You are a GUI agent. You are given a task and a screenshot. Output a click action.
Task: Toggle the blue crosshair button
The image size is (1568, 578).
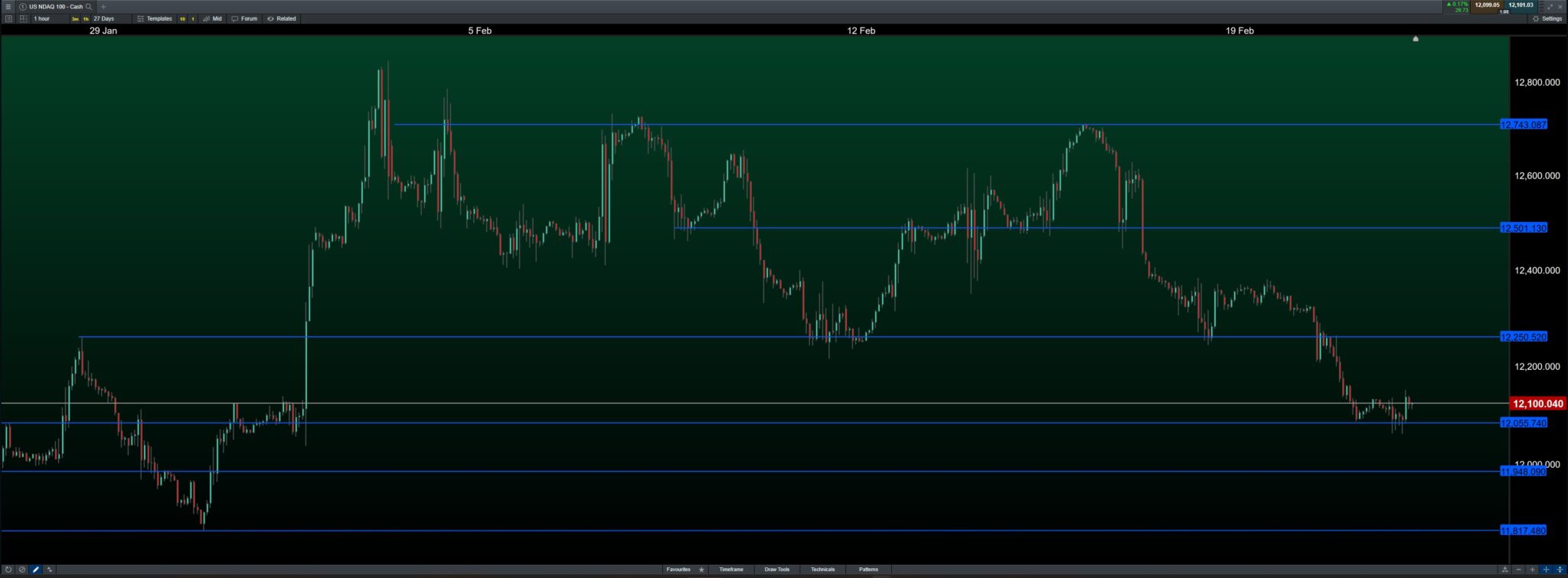(x=1547, y=570)
